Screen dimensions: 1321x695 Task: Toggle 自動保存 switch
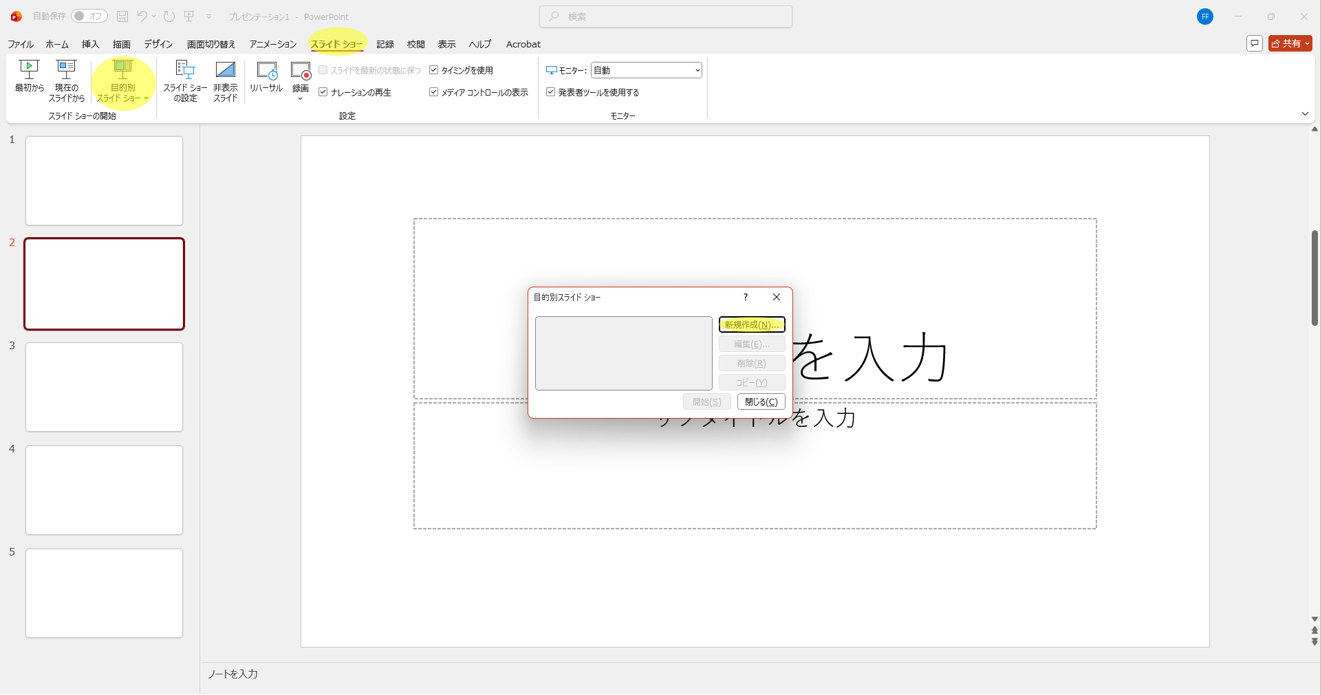[89, 16]
